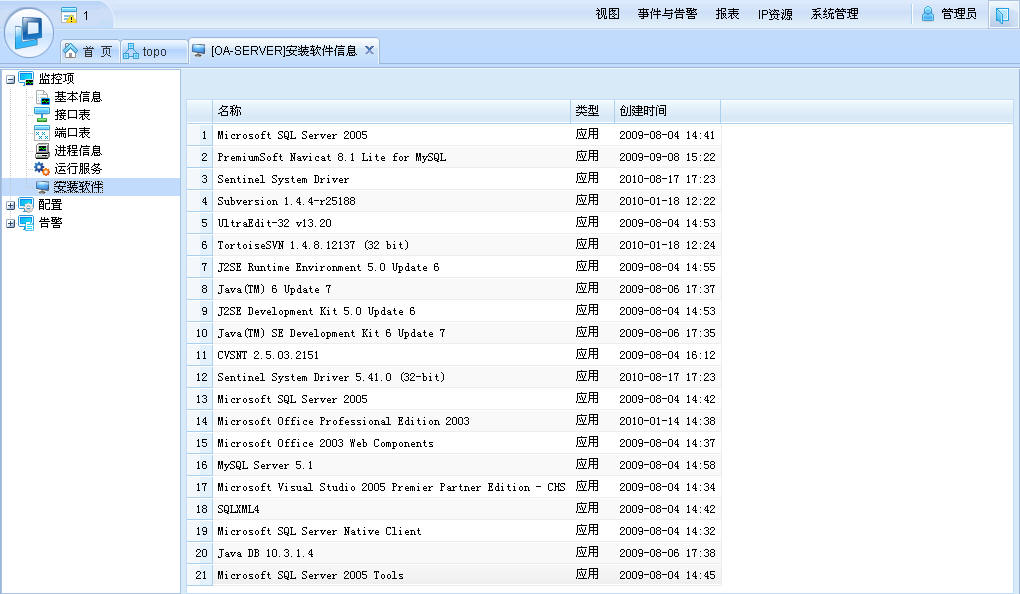Viewport: 1020px width, 594px height.
Task: Open the 视图 menu
Action: point(608,14)
